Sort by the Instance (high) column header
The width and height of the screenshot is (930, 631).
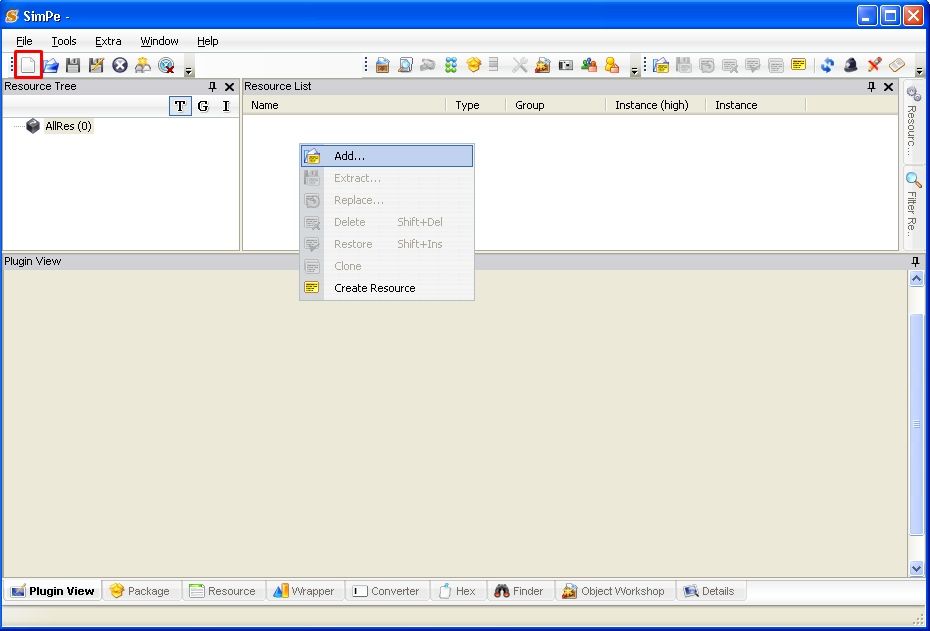tap(656, 106)
